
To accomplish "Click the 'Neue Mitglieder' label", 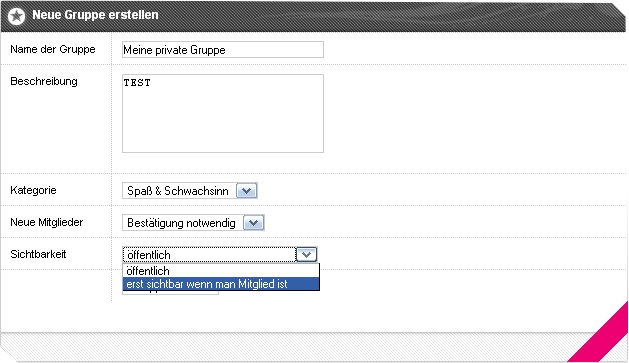I will click(47, 222).
